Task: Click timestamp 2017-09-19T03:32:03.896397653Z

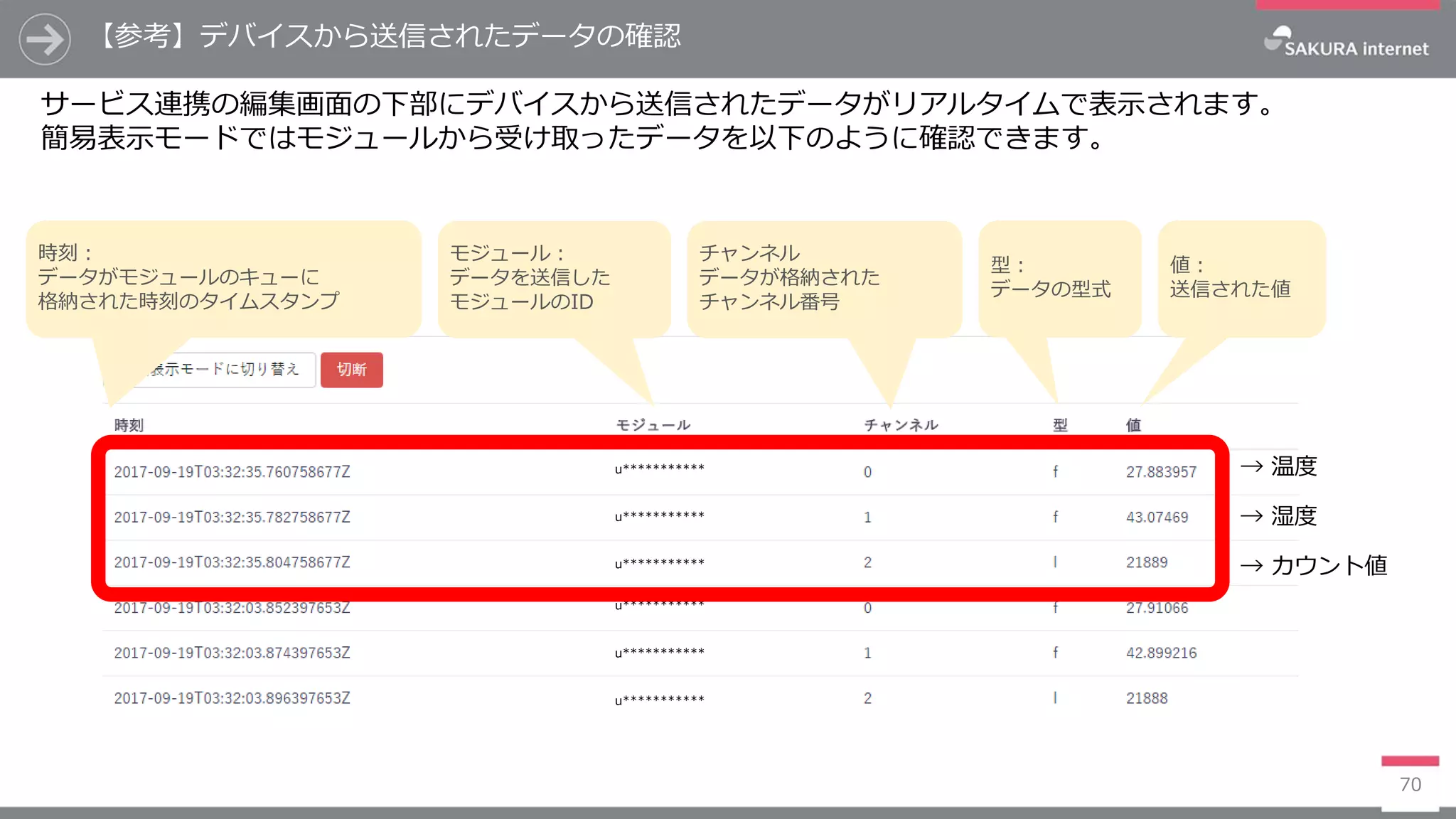Action: [x=232, y=698]
